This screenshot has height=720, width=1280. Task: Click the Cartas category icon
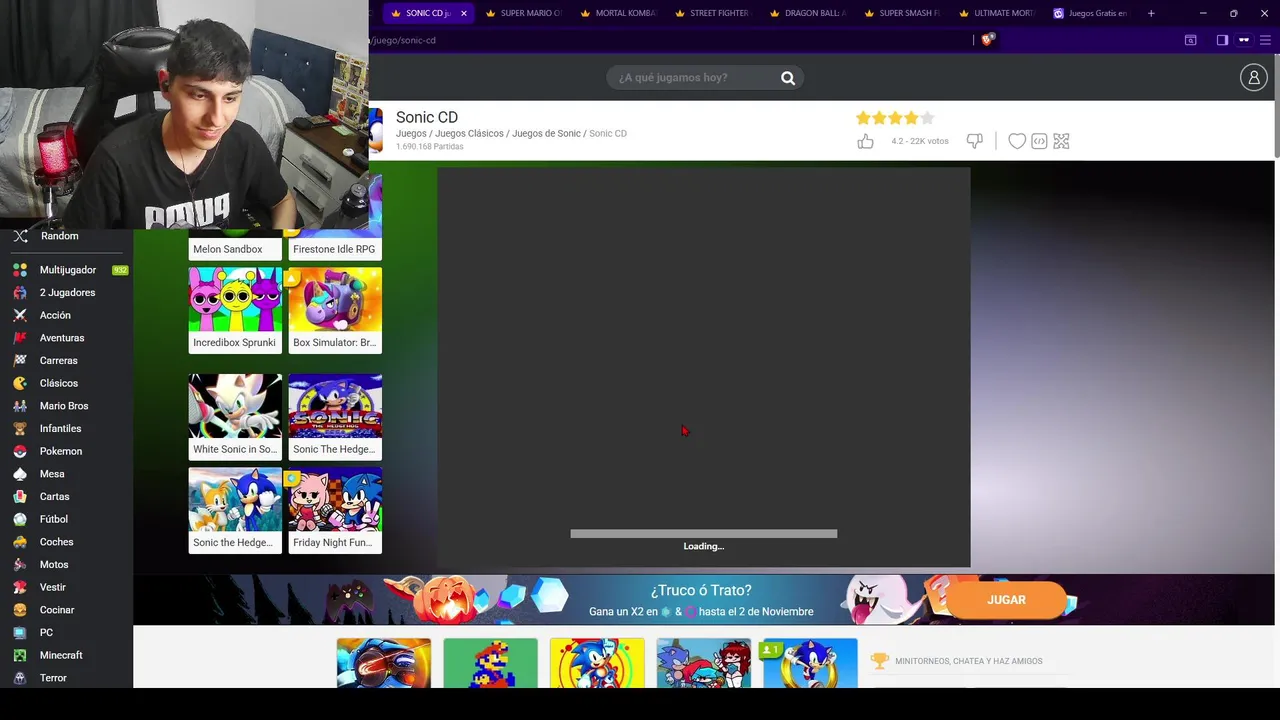click(20, 497)
